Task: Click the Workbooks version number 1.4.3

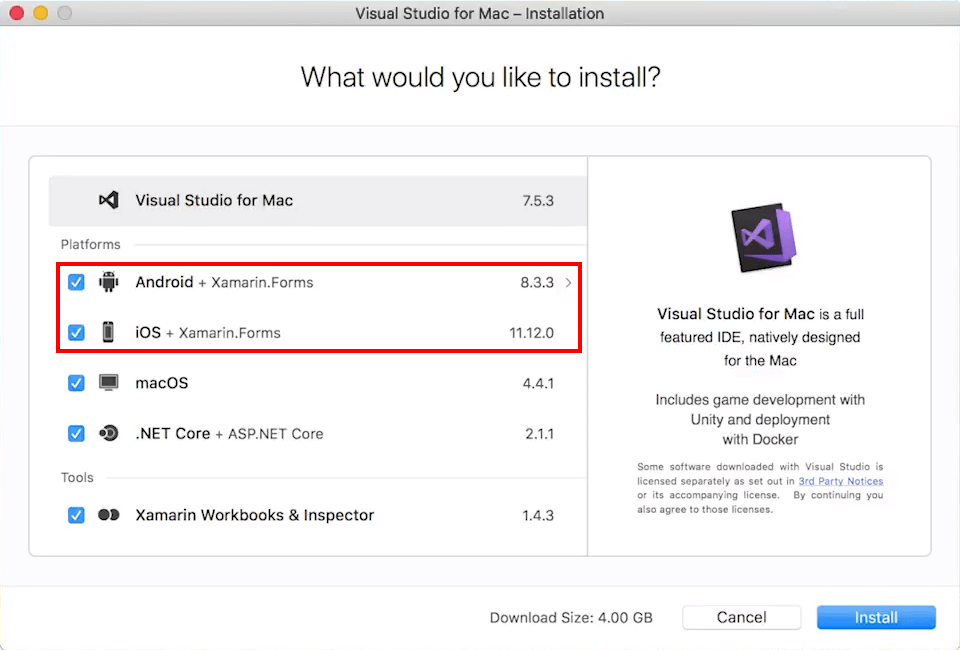Action: [x=538, y=515]
